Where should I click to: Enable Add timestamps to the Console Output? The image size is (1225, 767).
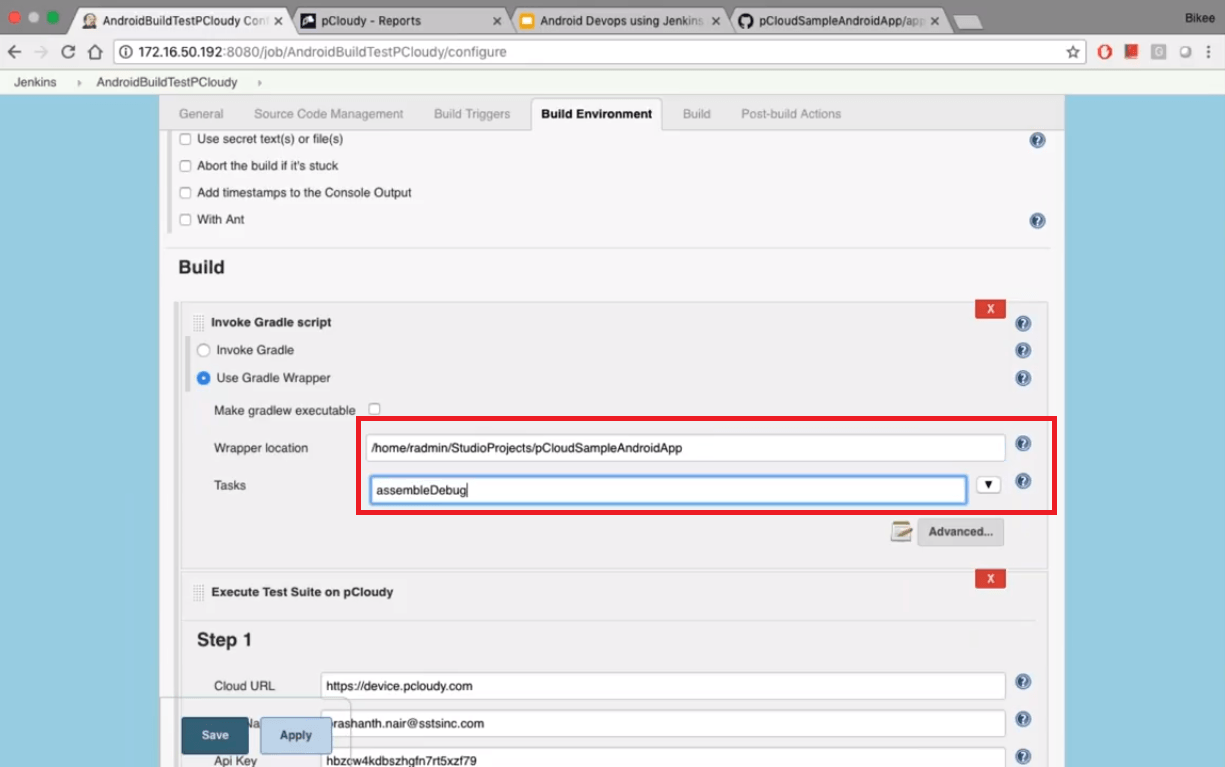(185, 193)
